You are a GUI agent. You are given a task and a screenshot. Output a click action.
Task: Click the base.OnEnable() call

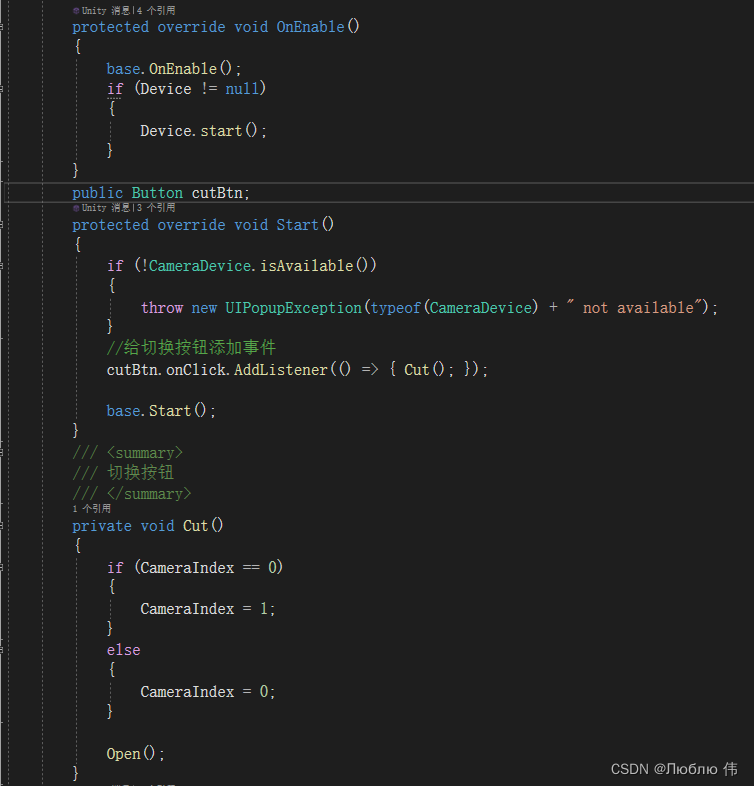click(173, 69)
